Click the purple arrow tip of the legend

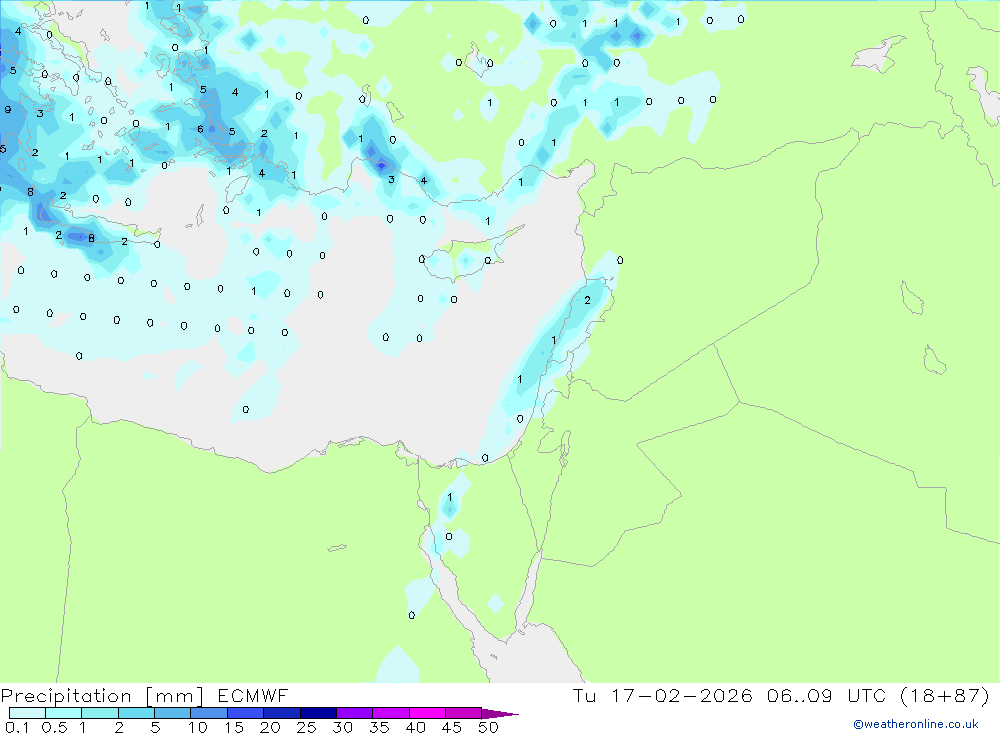pyautogui.click(x=499, y=714)
